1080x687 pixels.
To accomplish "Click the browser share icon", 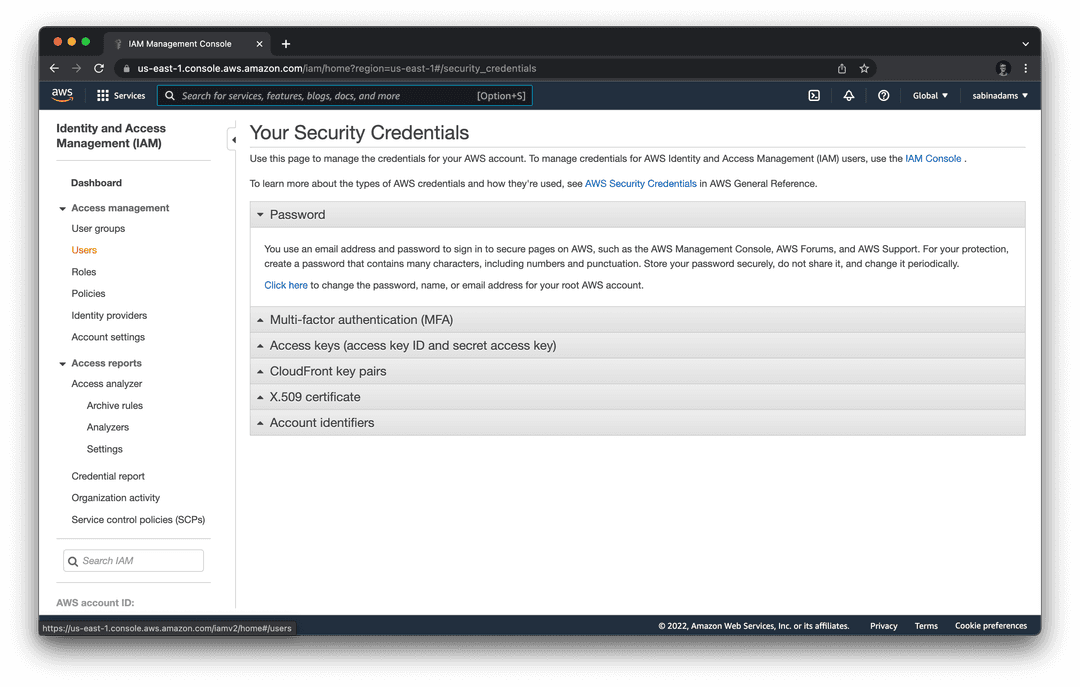I will click(841, 69).
